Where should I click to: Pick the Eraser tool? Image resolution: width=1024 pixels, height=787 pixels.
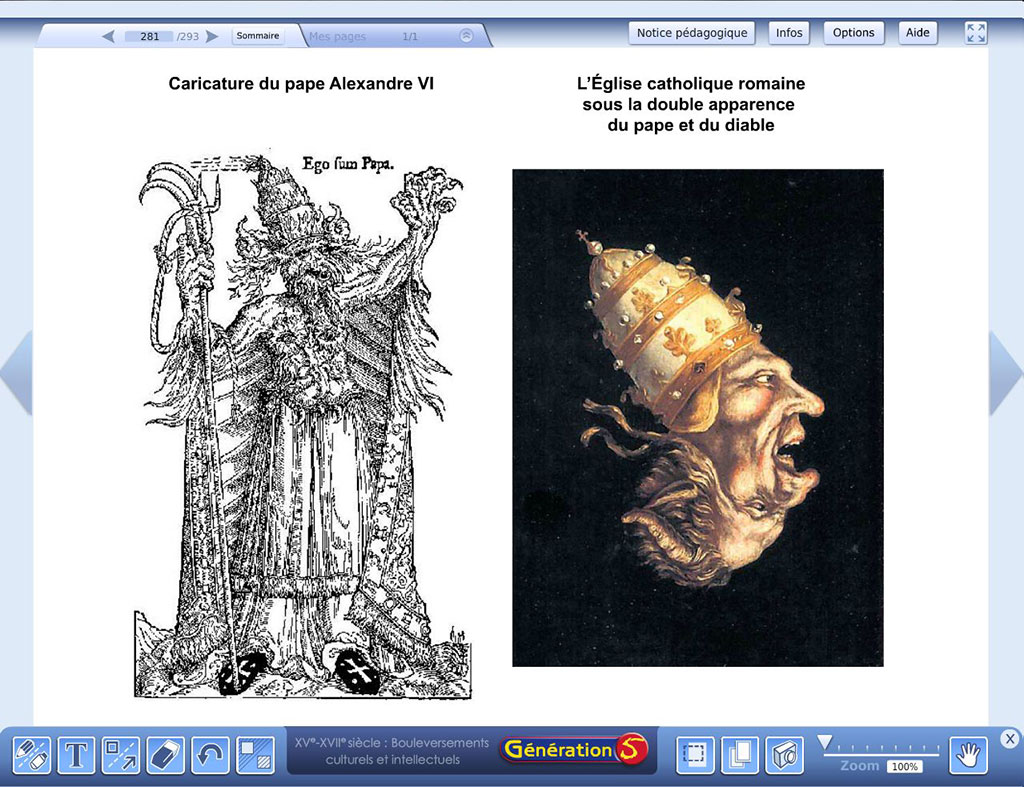click(x=166, y=755)
